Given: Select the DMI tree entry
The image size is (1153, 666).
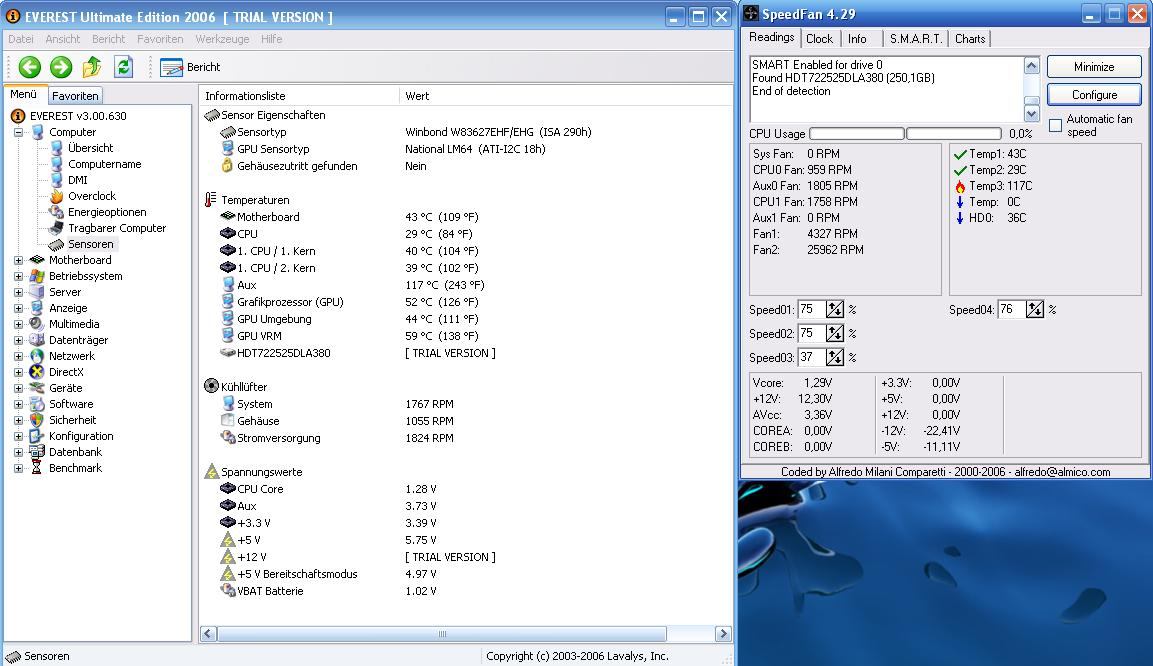Looking at the screenshot, I should coord(77,180).
